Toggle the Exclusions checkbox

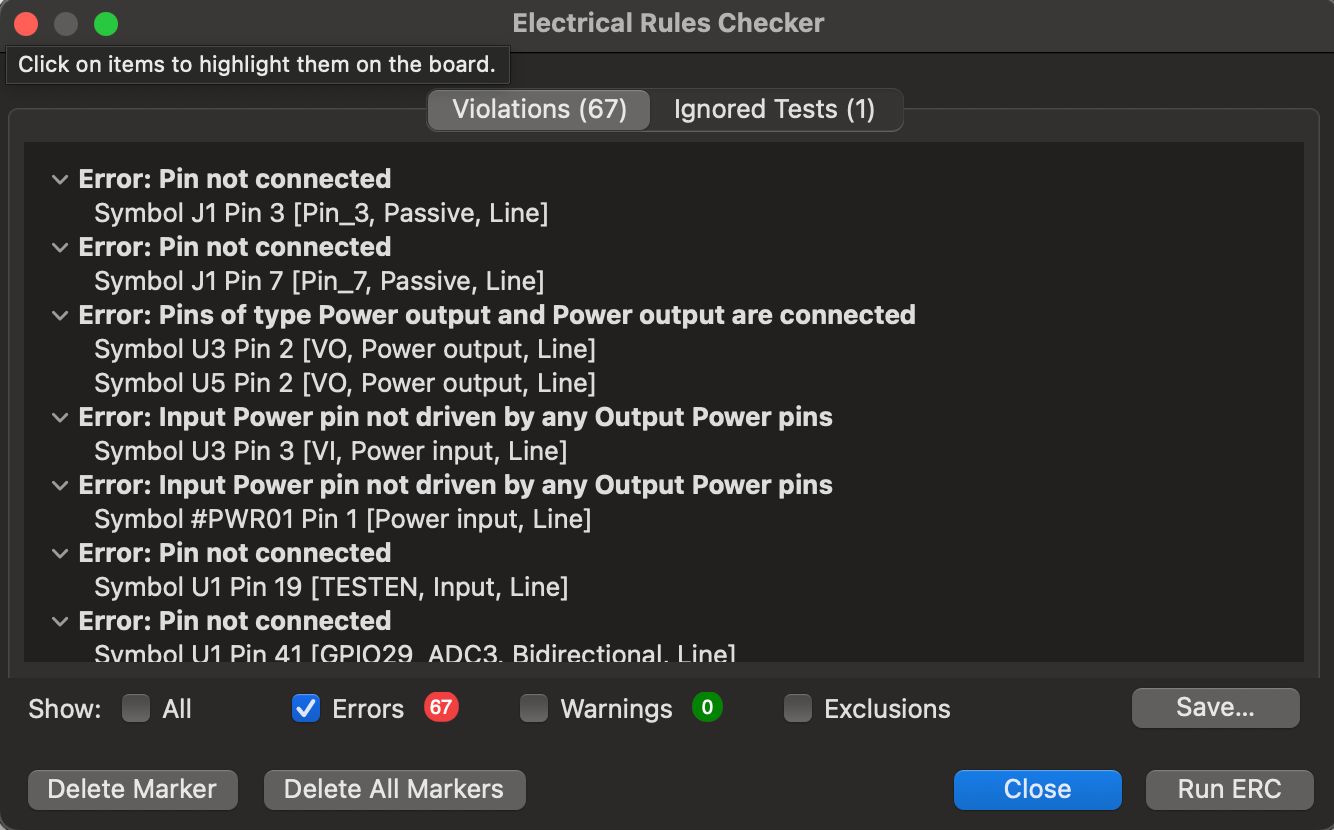(x=798, y=709)
